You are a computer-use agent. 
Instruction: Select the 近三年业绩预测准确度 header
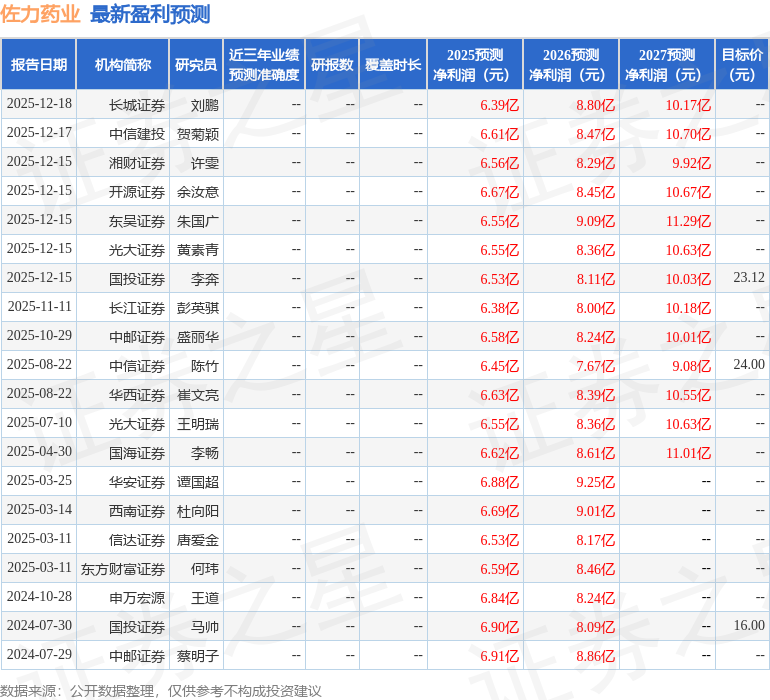tap(264, 65)
